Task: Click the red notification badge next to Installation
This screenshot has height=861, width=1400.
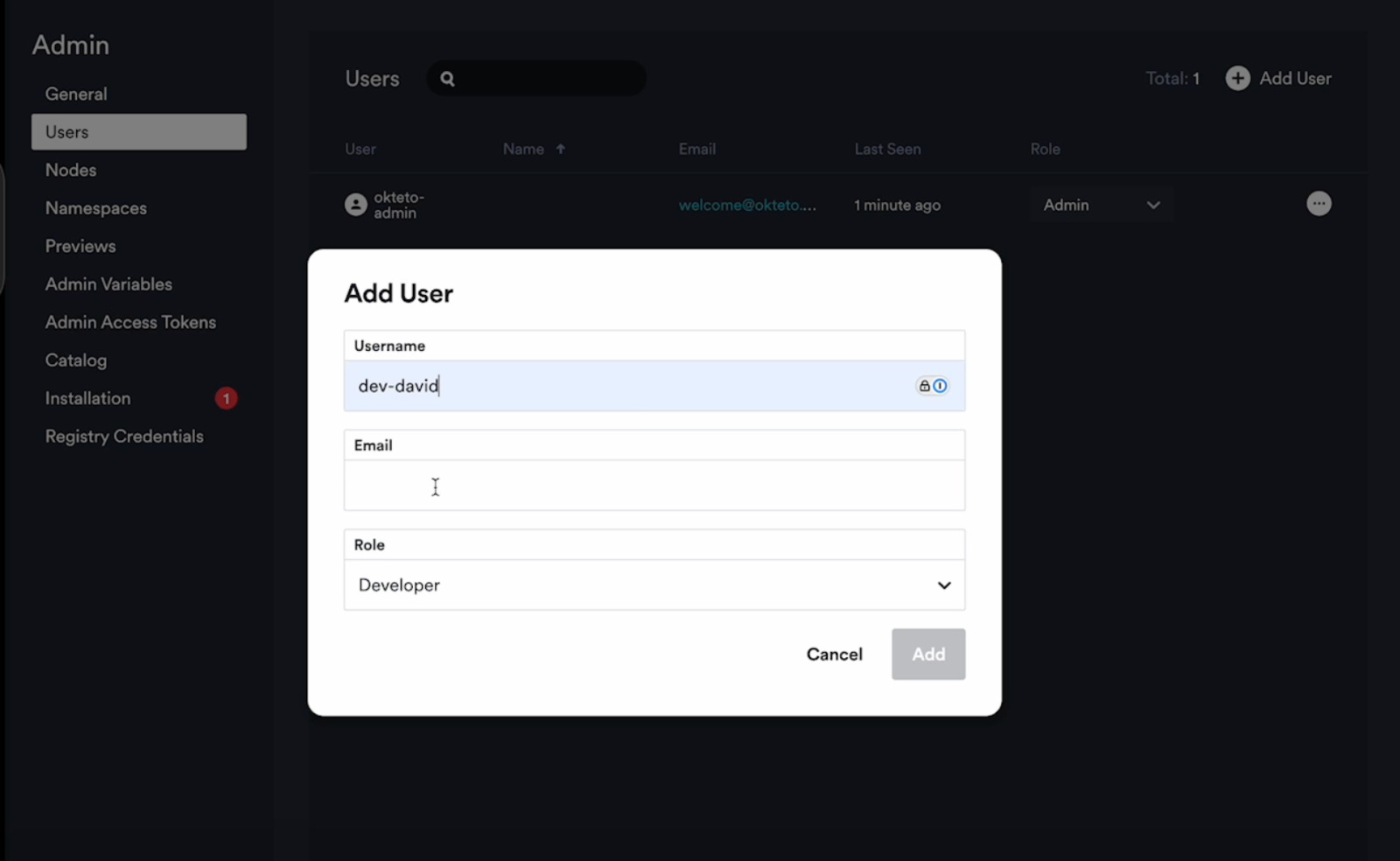Action: tap(227, 398)
